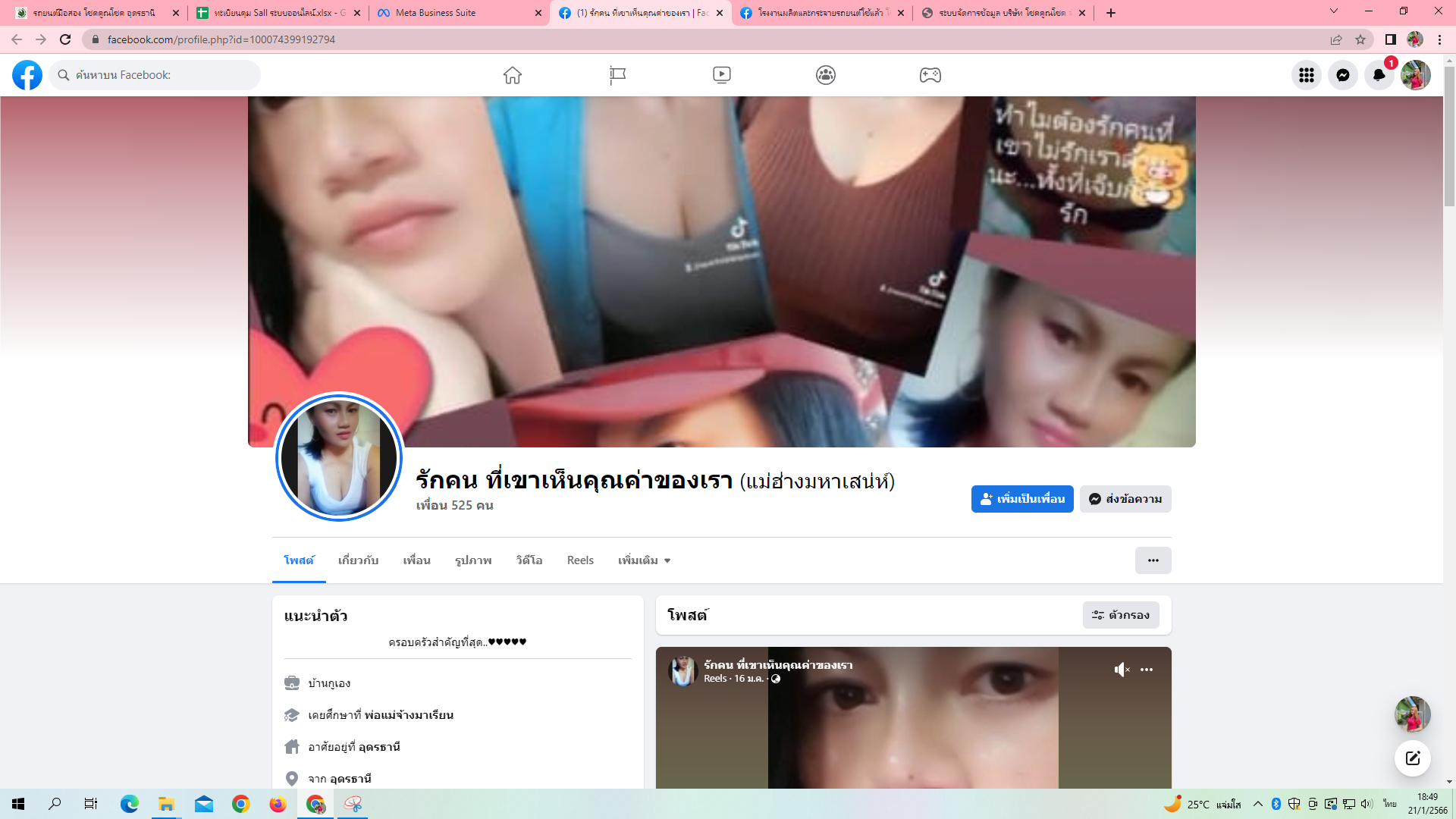
Task: Unmute the Reels video sound
Action: tap(1122, 670)
